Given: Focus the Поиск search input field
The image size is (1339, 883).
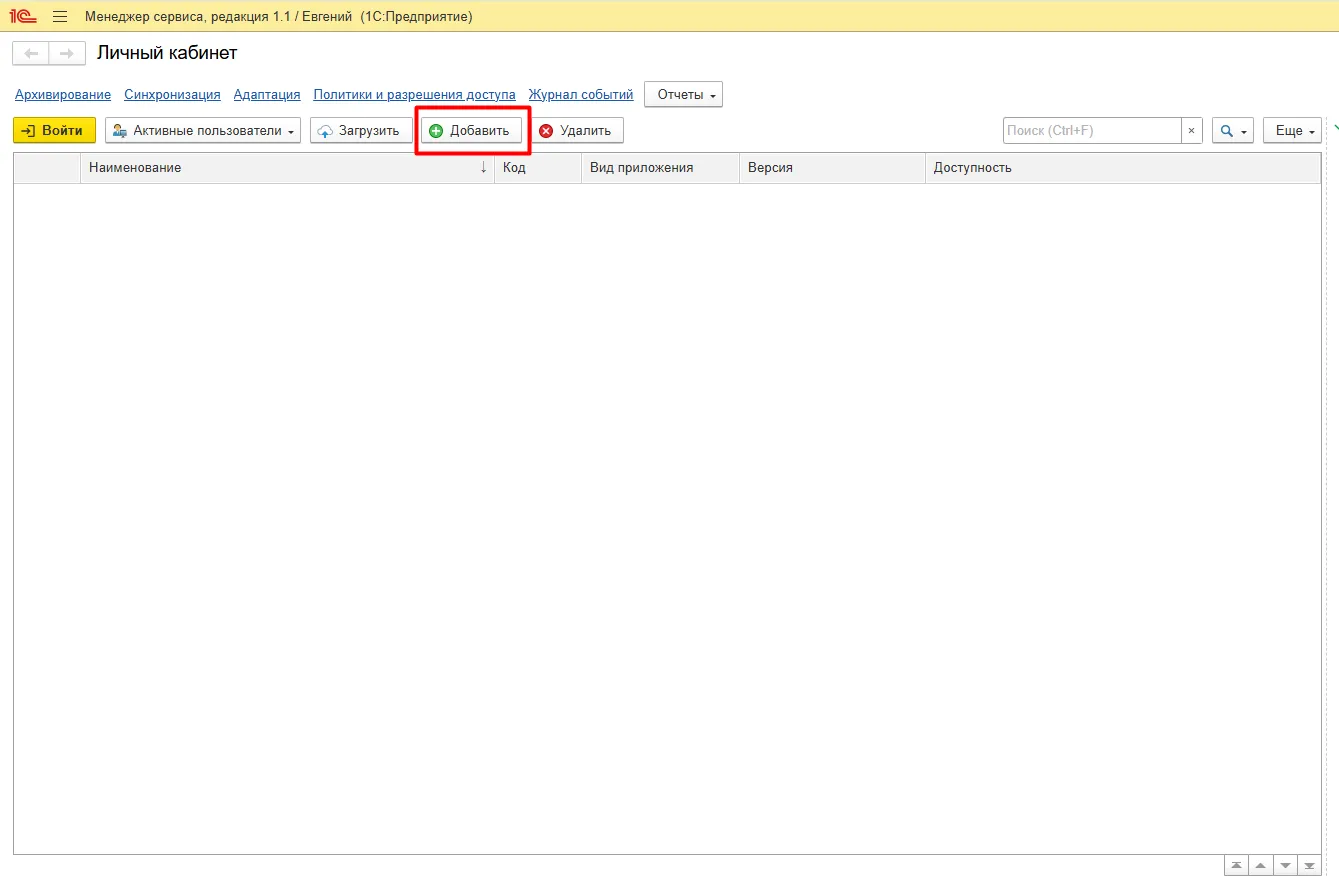Looking at the screenshot, I should click(1091, 131).
